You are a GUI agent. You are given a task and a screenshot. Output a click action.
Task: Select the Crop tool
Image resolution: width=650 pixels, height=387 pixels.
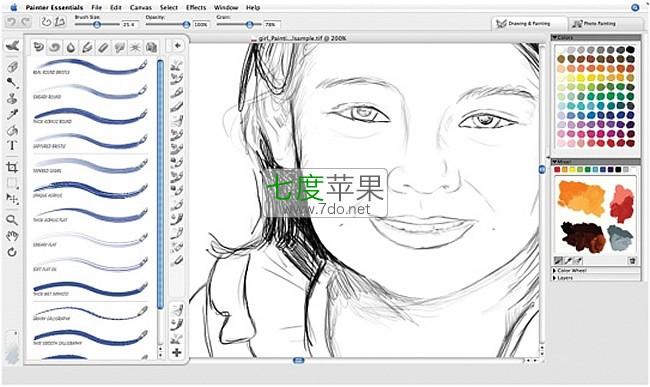click(x=12, y=167)
